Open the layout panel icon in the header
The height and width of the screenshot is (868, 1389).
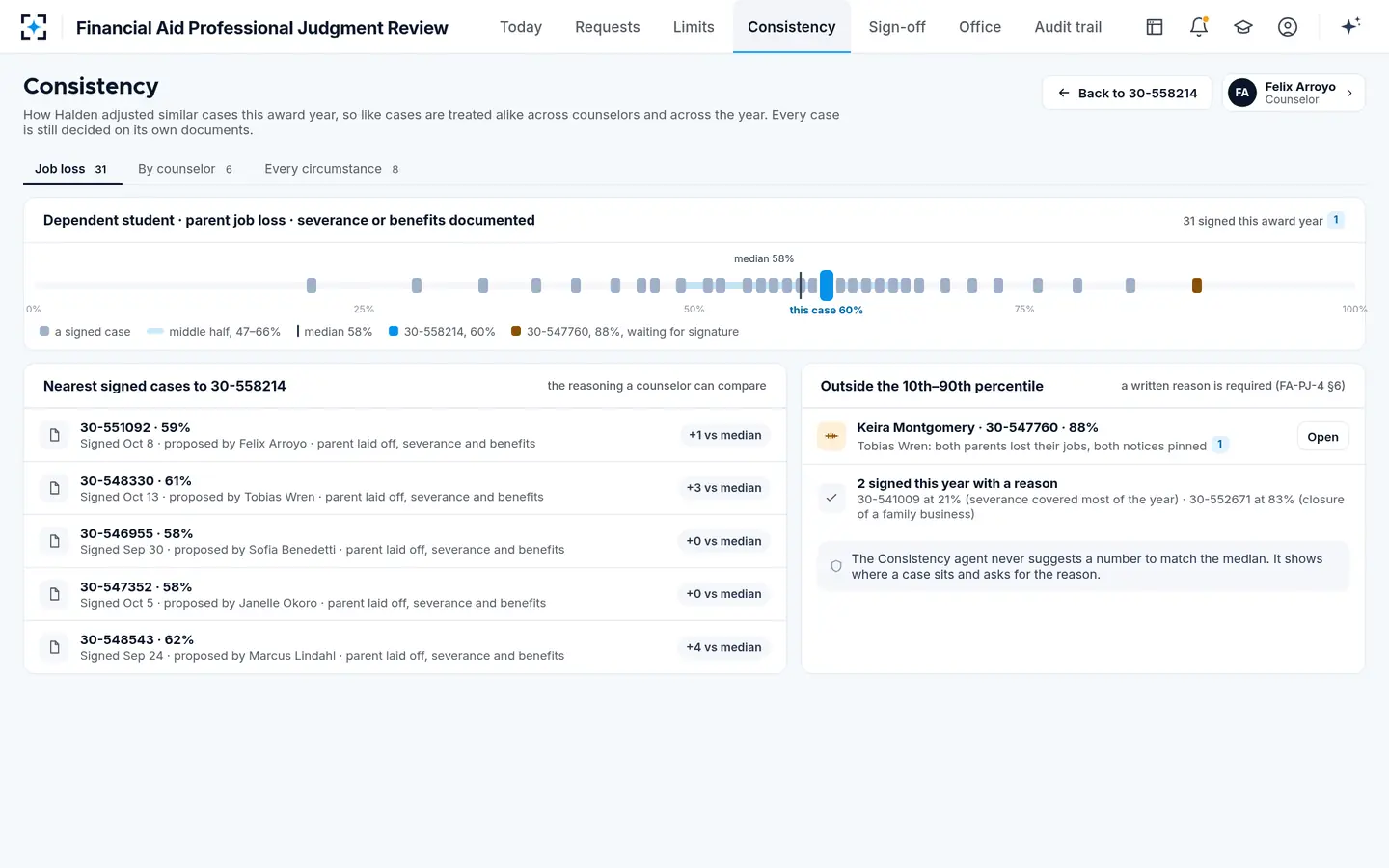coord(1155,27)
